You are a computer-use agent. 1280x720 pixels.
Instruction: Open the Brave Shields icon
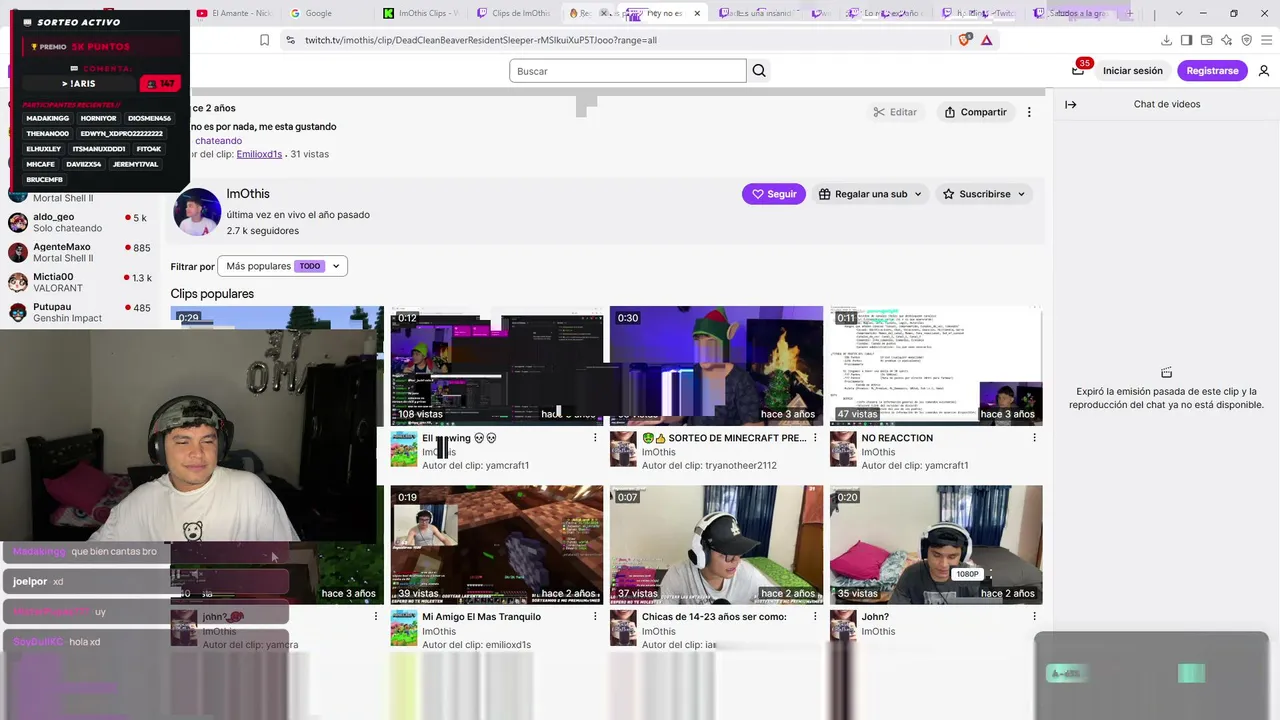[x=965, y=40]
